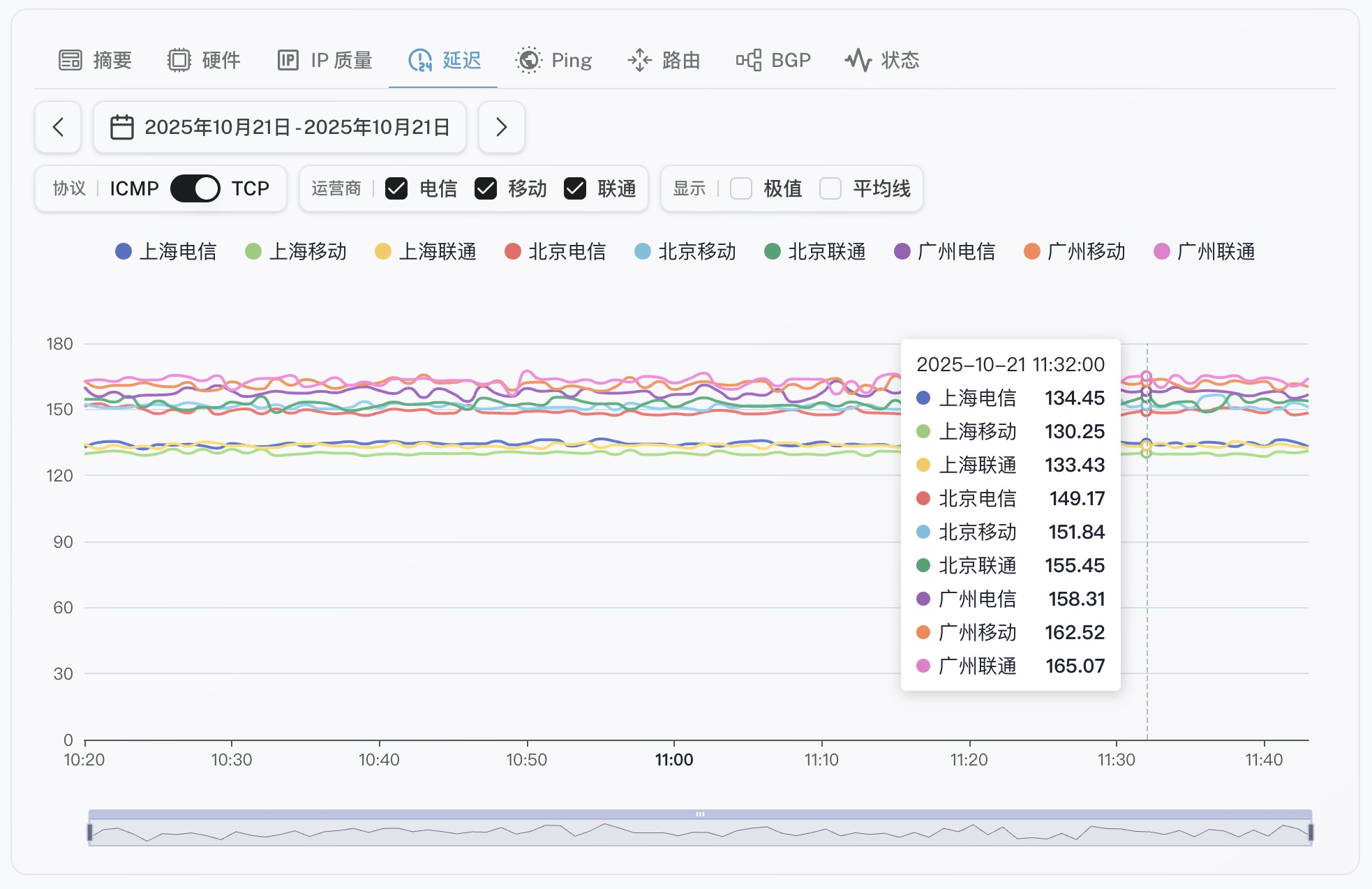
Task: Uncheck the 电信 carrier checkbox
Action: coord(396,188)
